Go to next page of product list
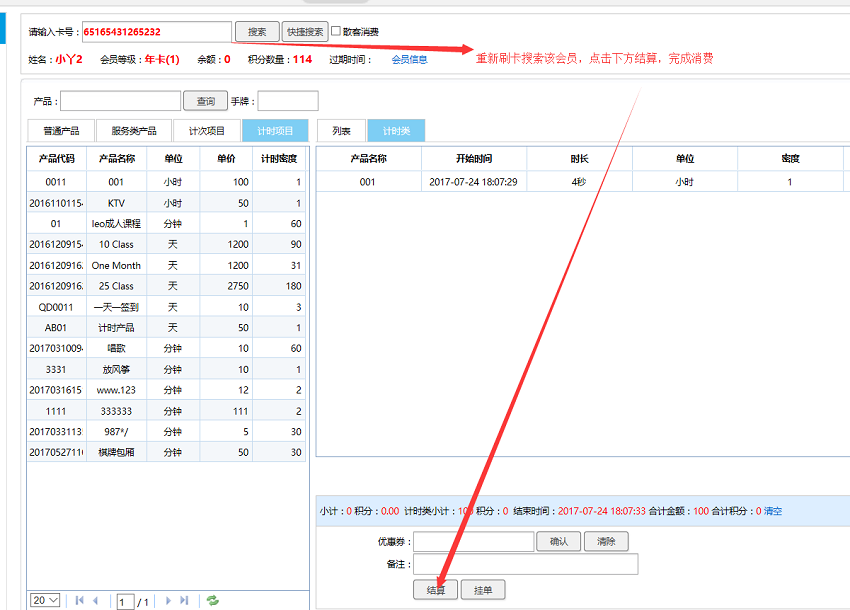This screenshot has height=610, width=850. pos(168,600)
